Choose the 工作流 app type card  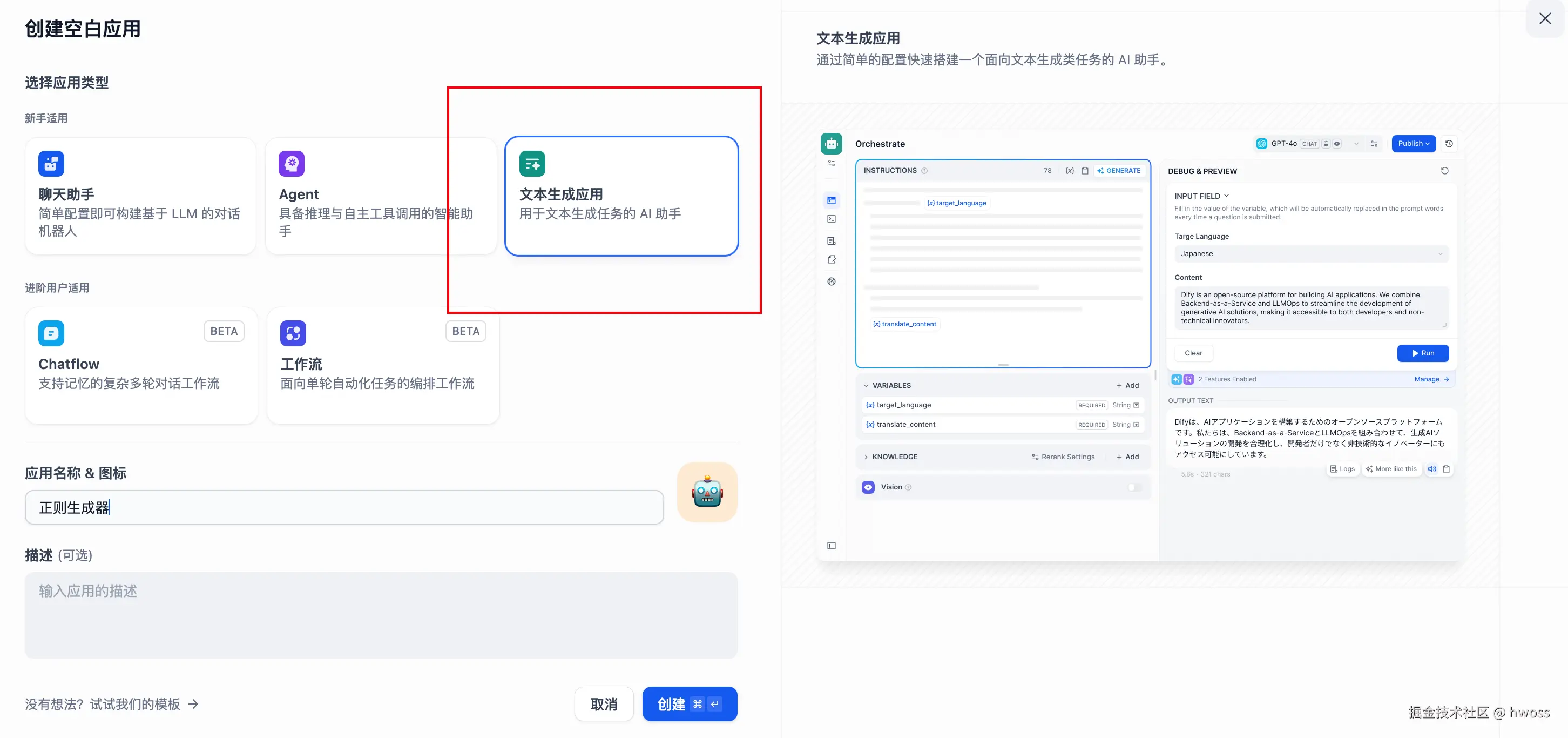382,365
